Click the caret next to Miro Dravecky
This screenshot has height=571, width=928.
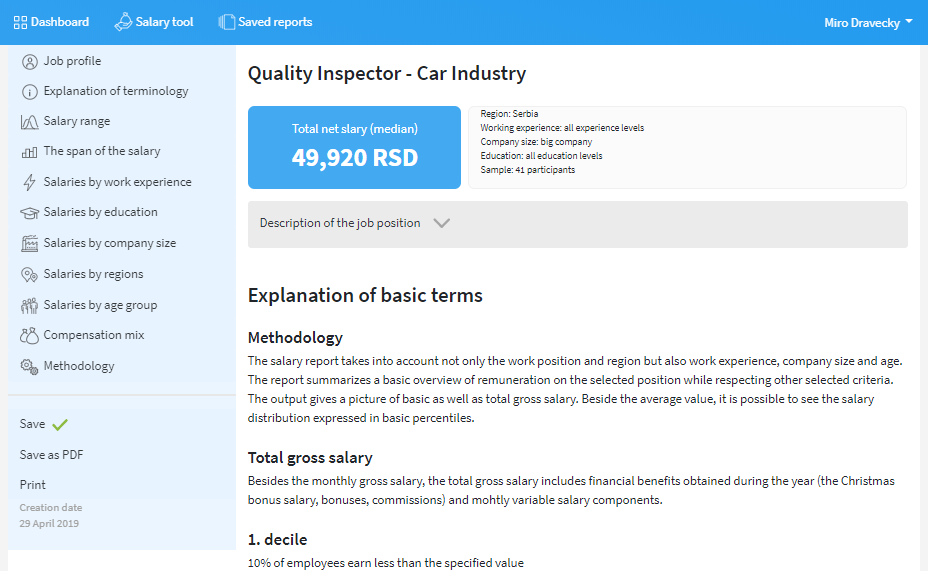[x=909, y=21]
